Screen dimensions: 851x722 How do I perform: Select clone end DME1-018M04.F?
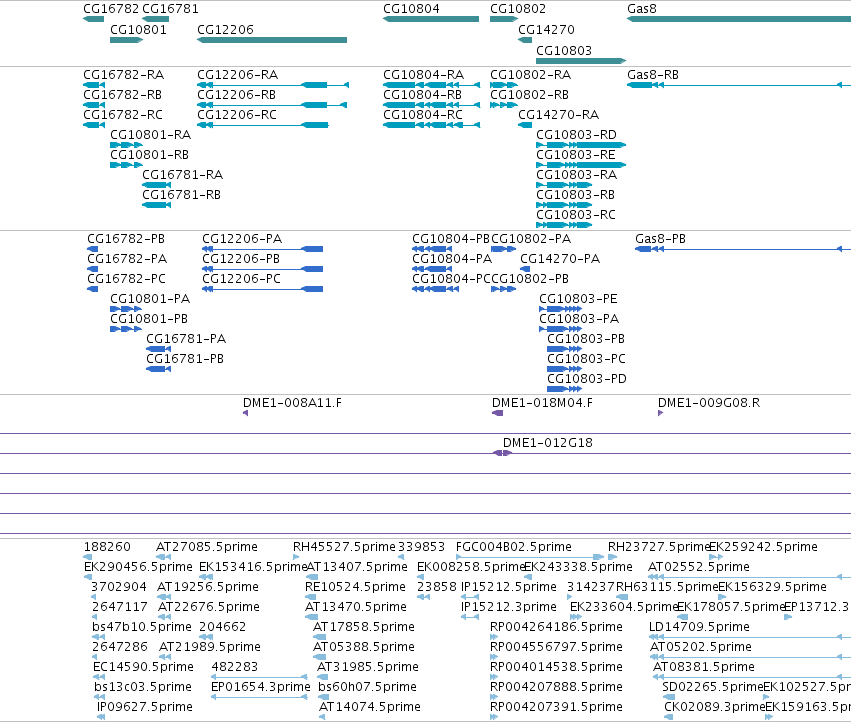tap(497, 413)
